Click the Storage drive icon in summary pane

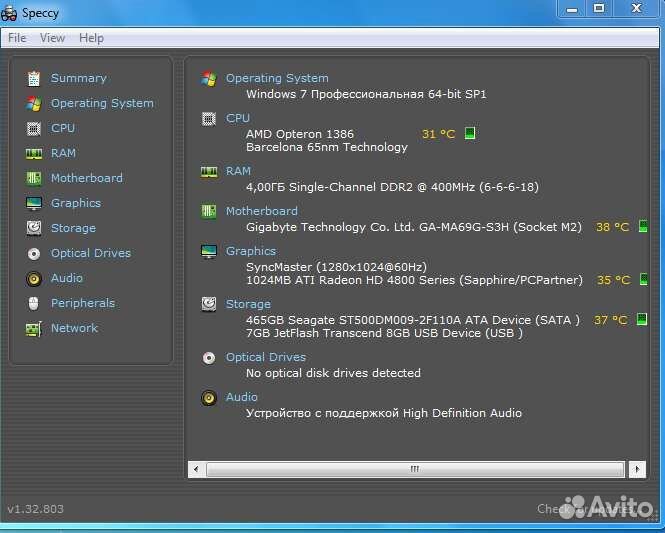[x=209, y=304]
